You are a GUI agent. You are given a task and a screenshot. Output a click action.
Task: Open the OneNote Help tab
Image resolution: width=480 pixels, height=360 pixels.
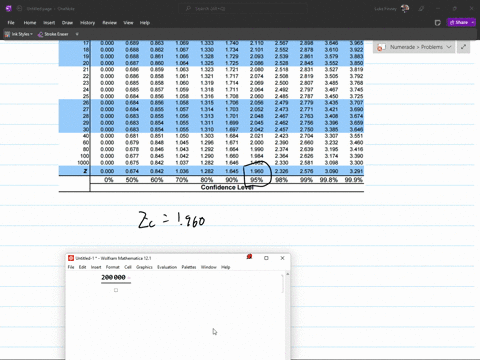click(145, 23)
